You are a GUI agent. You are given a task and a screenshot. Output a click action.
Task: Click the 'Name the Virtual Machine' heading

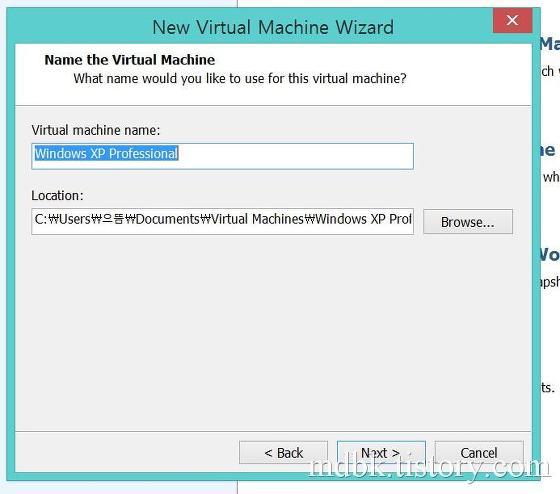[130, 60]
